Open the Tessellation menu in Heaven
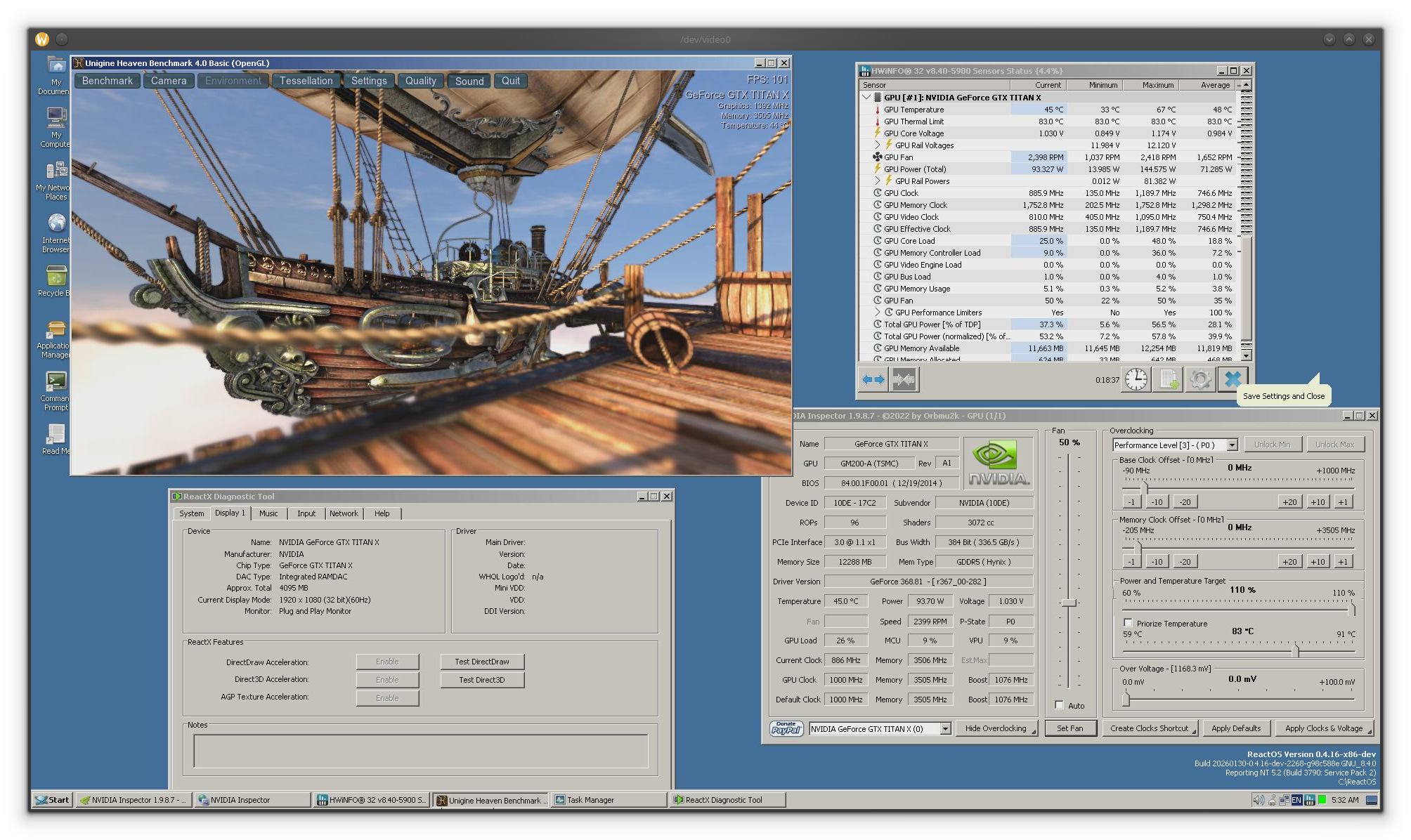This screenshot has height=840, width=1411. 306,81
